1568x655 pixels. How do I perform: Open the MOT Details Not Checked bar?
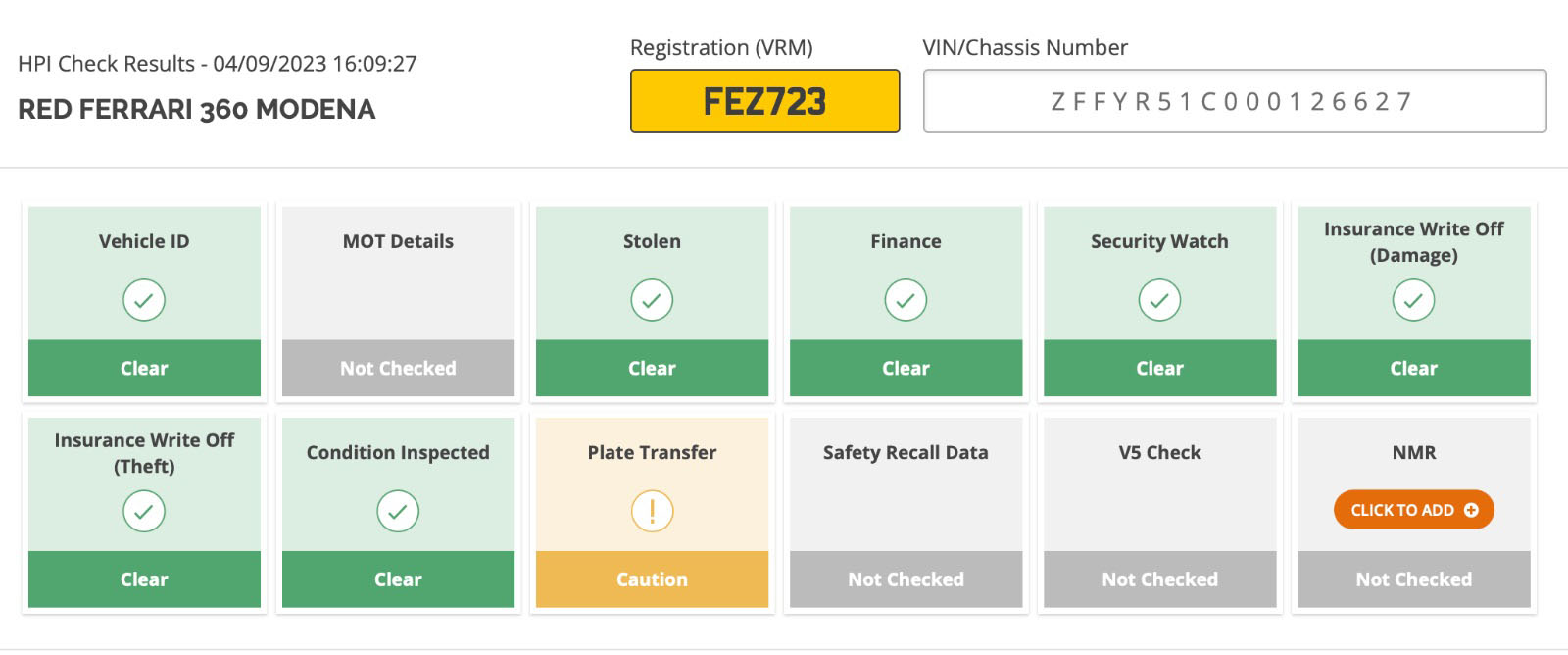click(x=398, y=368)
